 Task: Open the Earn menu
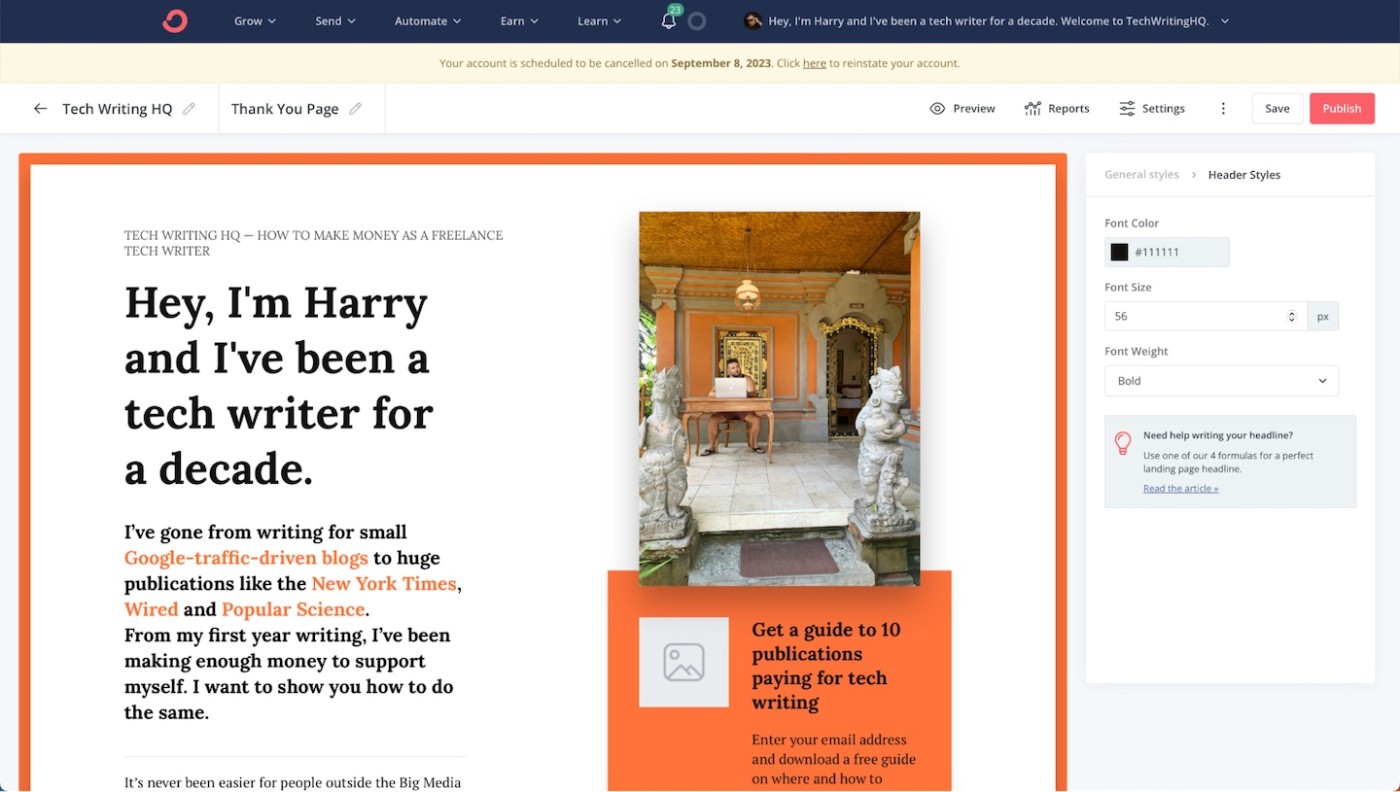pyautogui.click(x=520, y=21)
